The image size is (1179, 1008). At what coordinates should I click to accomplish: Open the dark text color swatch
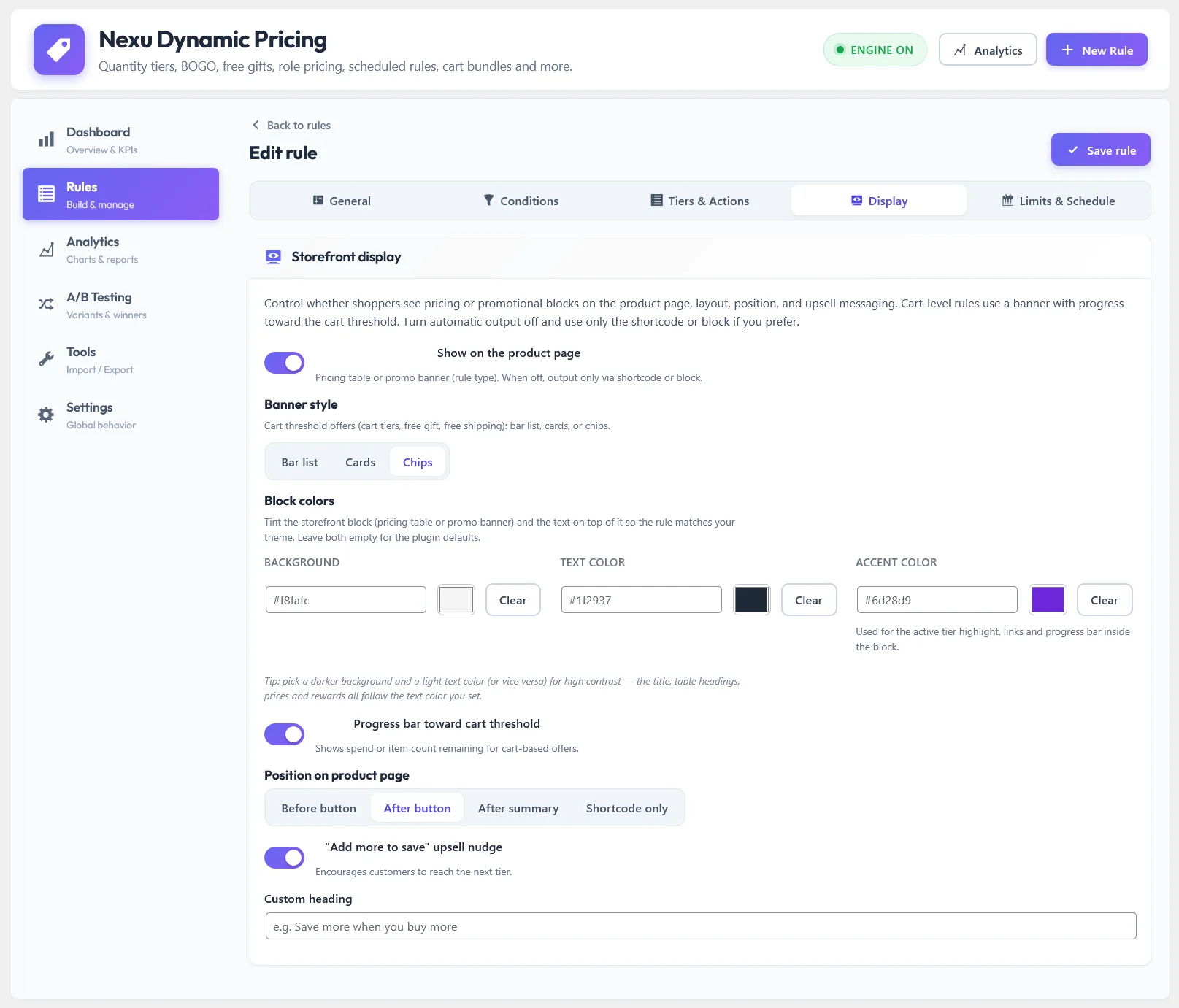(x=752, y=600)
